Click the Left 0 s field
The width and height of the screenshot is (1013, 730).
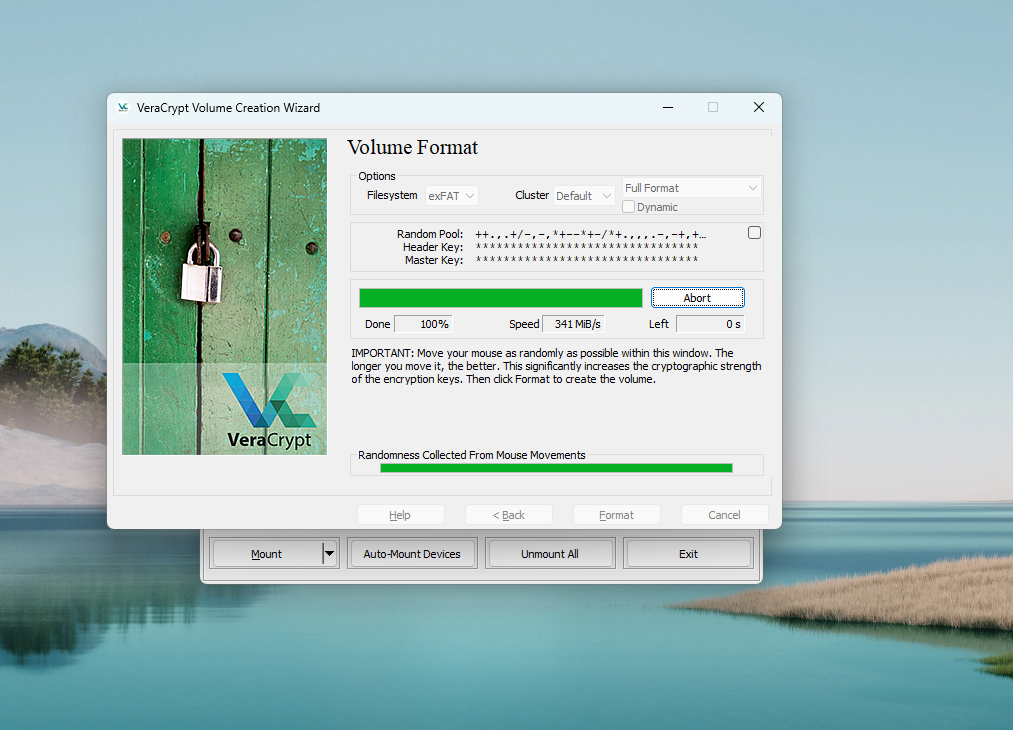(710, 324)
